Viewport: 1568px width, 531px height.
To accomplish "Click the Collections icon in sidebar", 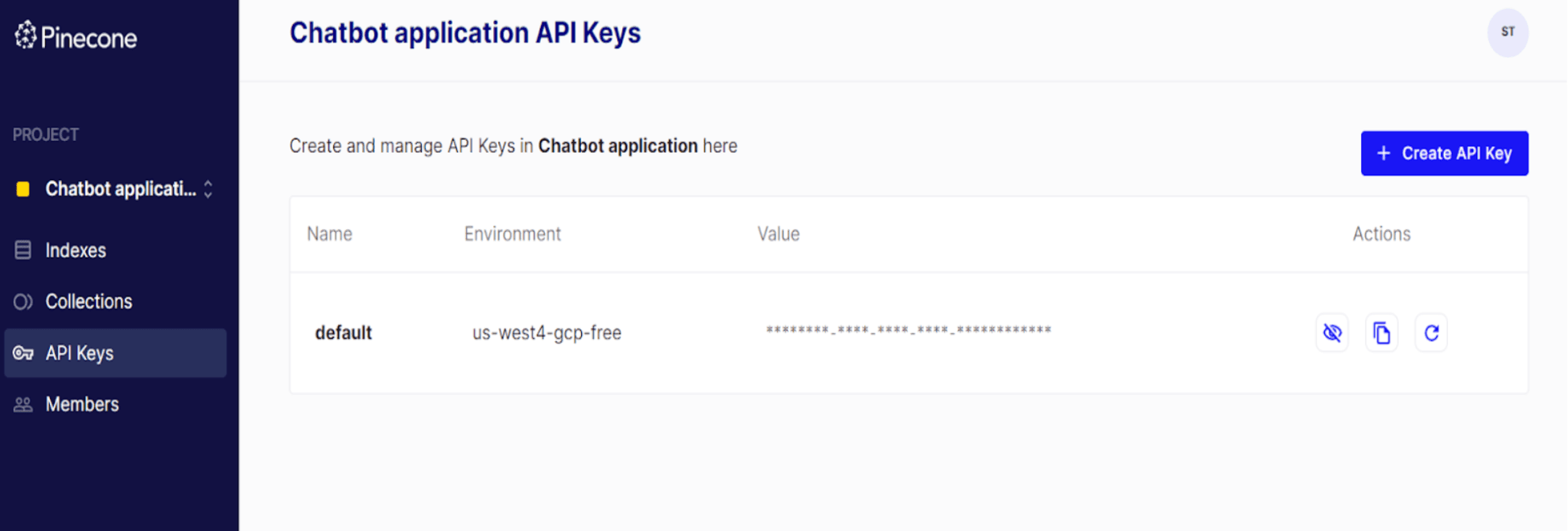I will point(23,302).
